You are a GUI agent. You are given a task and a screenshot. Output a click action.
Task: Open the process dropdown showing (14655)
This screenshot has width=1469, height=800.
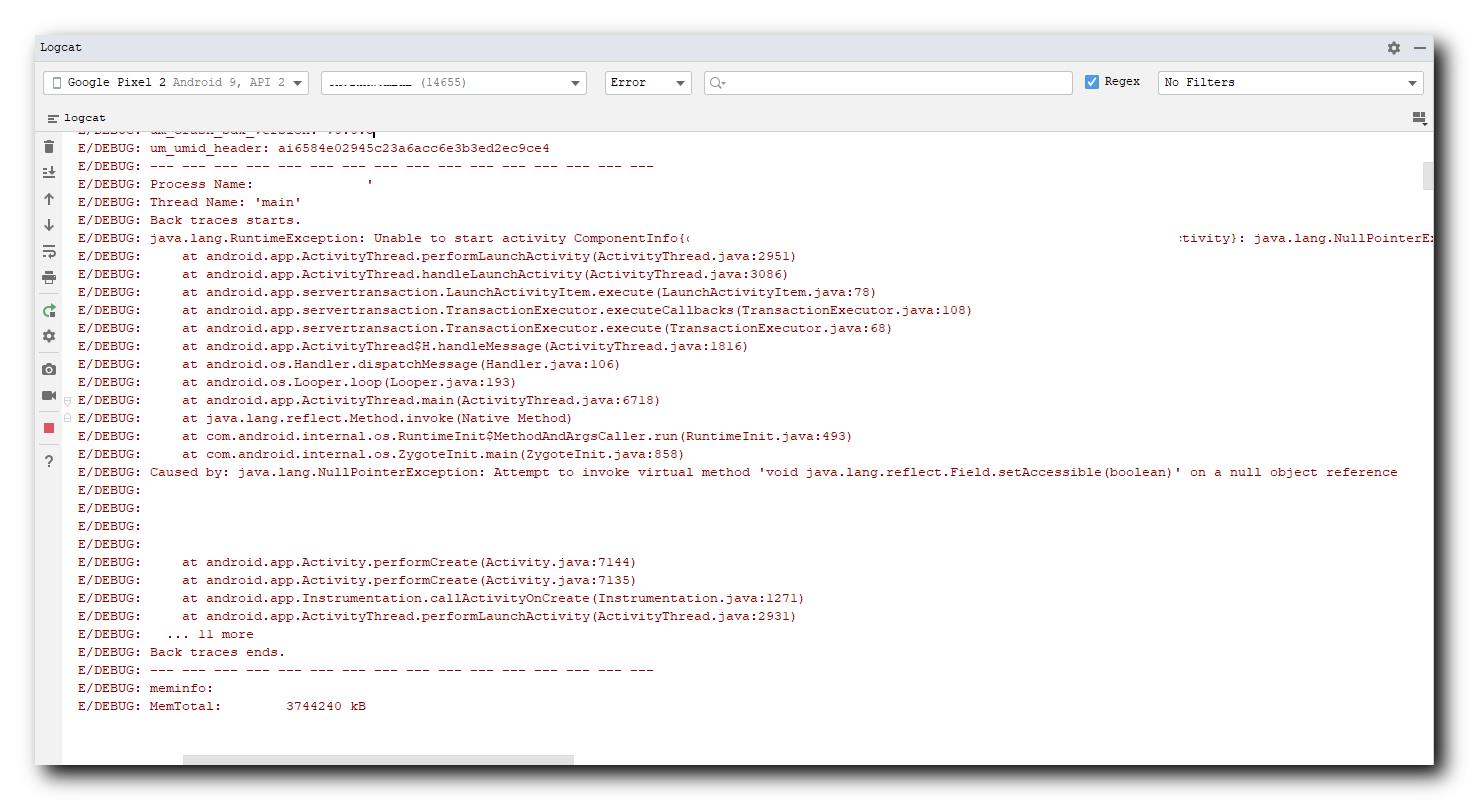[x=454, y=82]
